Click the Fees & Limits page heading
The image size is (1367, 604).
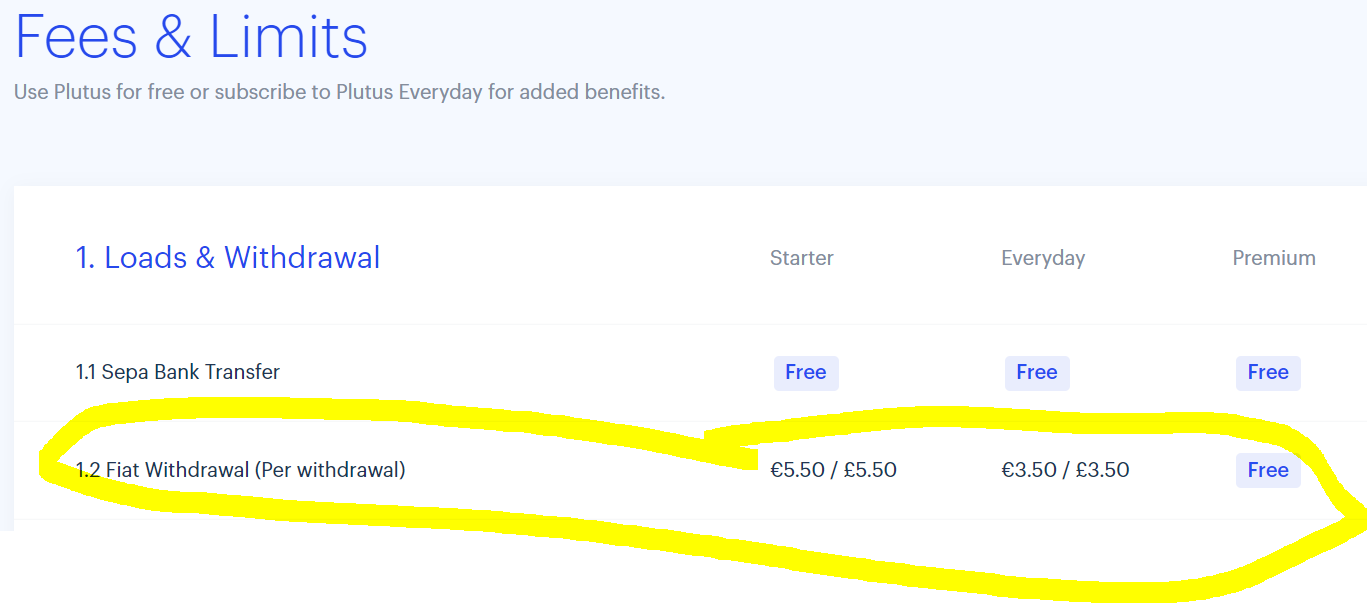click(191, 36)
